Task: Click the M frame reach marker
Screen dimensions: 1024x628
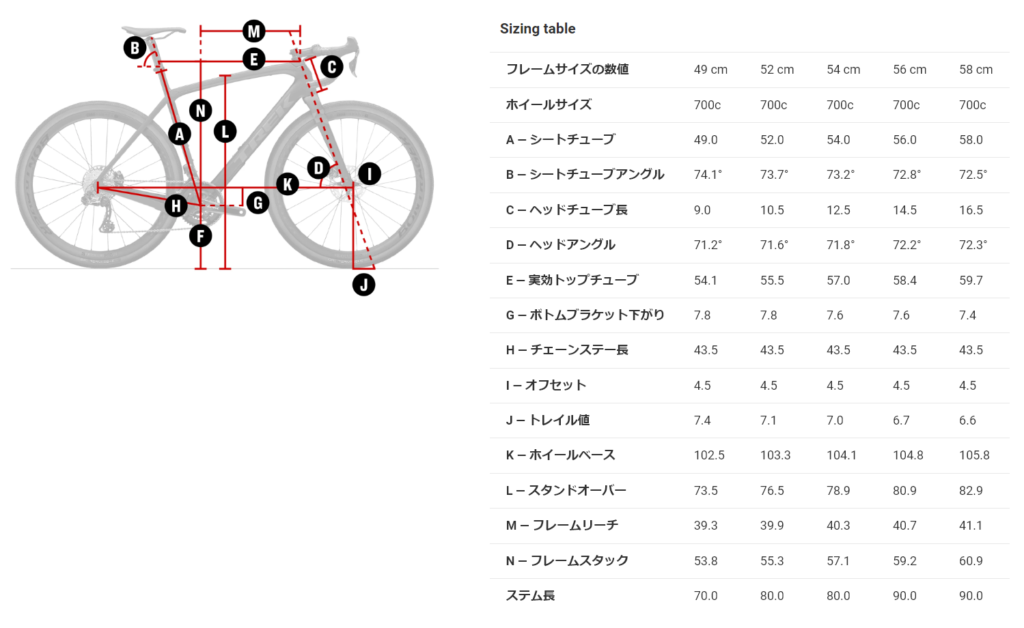Action: click(x=253, y=29)
